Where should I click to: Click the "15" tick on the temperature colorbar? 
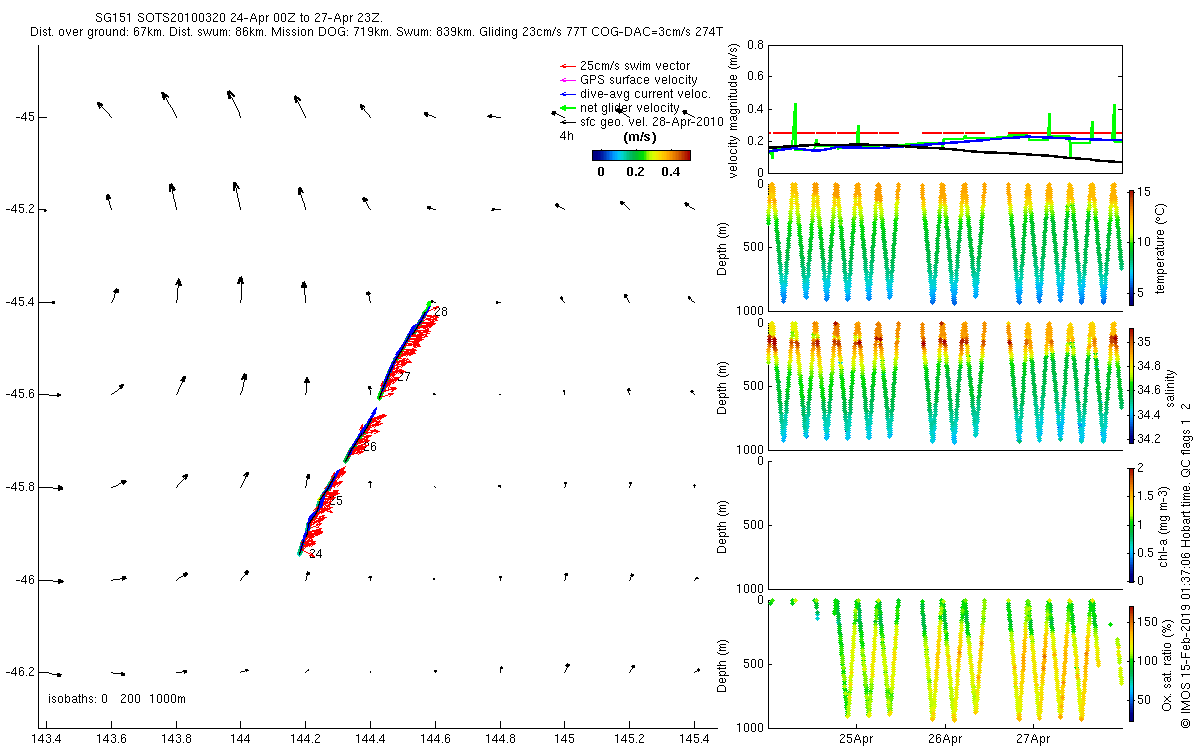click(x=1145, y=192)
